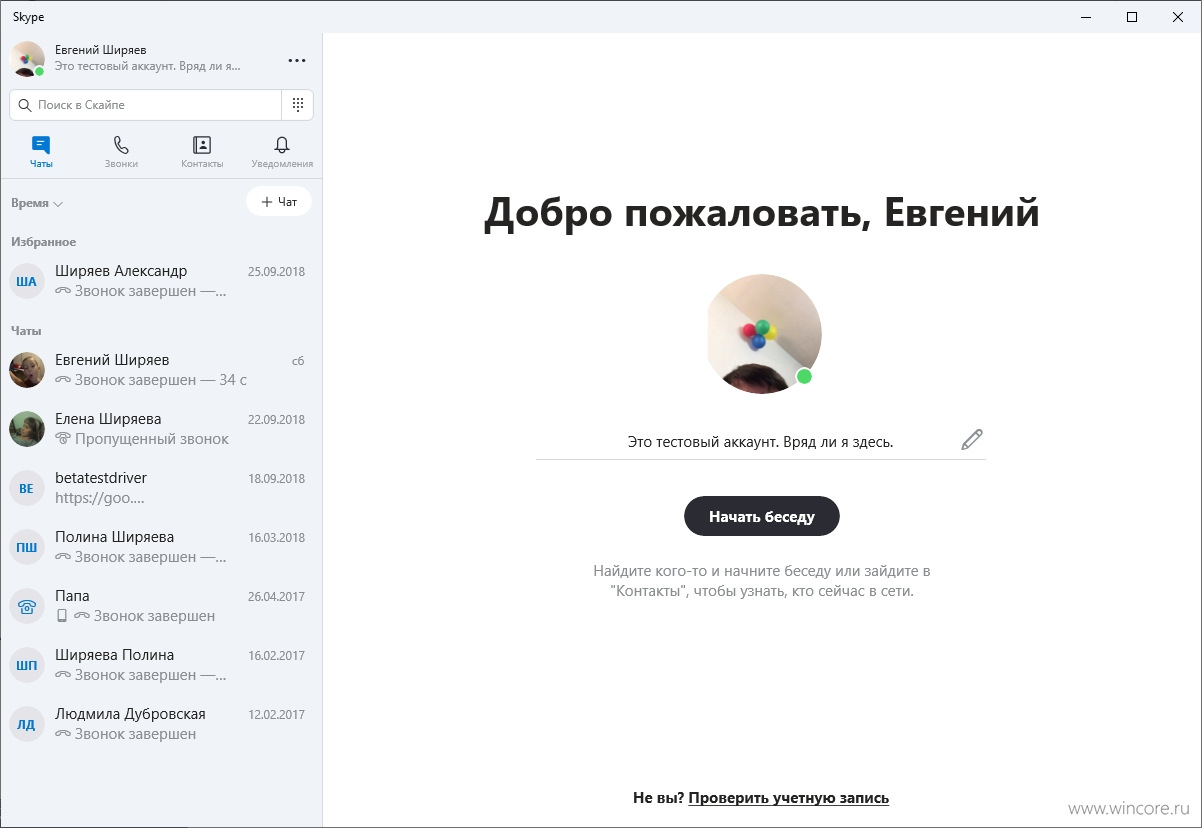The height and width of the screenshot is (828, 1202).
Task: Click the missed call icon under Елена Ширяева
Action: click(x=63, y=439)
